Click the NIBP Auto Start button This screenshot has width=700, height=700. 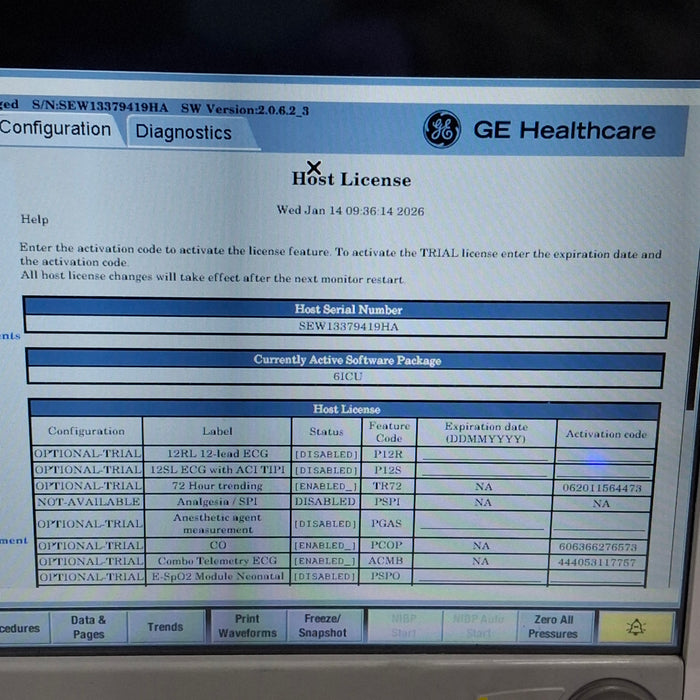point(479,626)
